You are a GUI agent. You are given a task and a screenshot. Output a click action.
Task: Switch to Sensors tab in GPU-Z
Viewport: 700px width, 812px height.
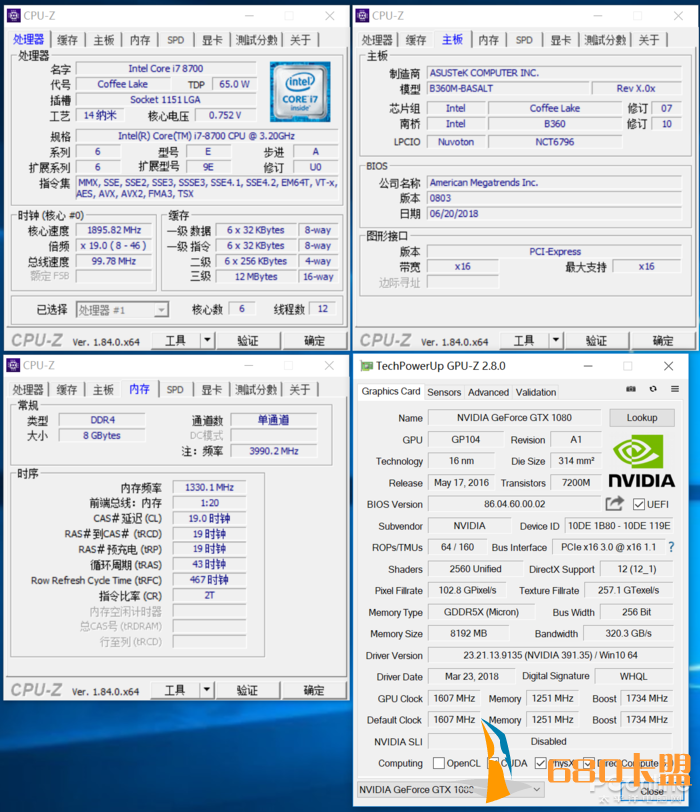[444, 392]
